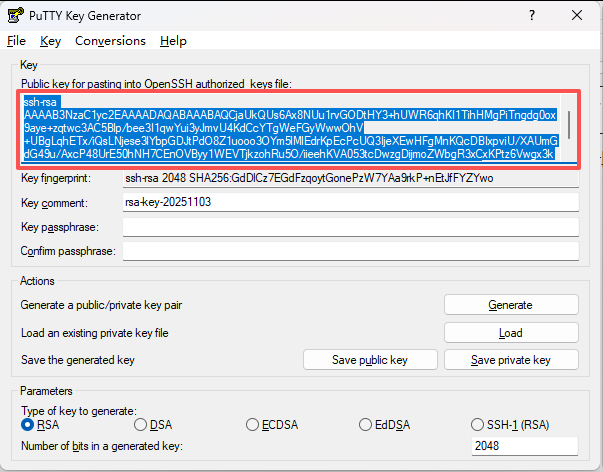Close the PuTTY Key Generator window

coord(577,15)
